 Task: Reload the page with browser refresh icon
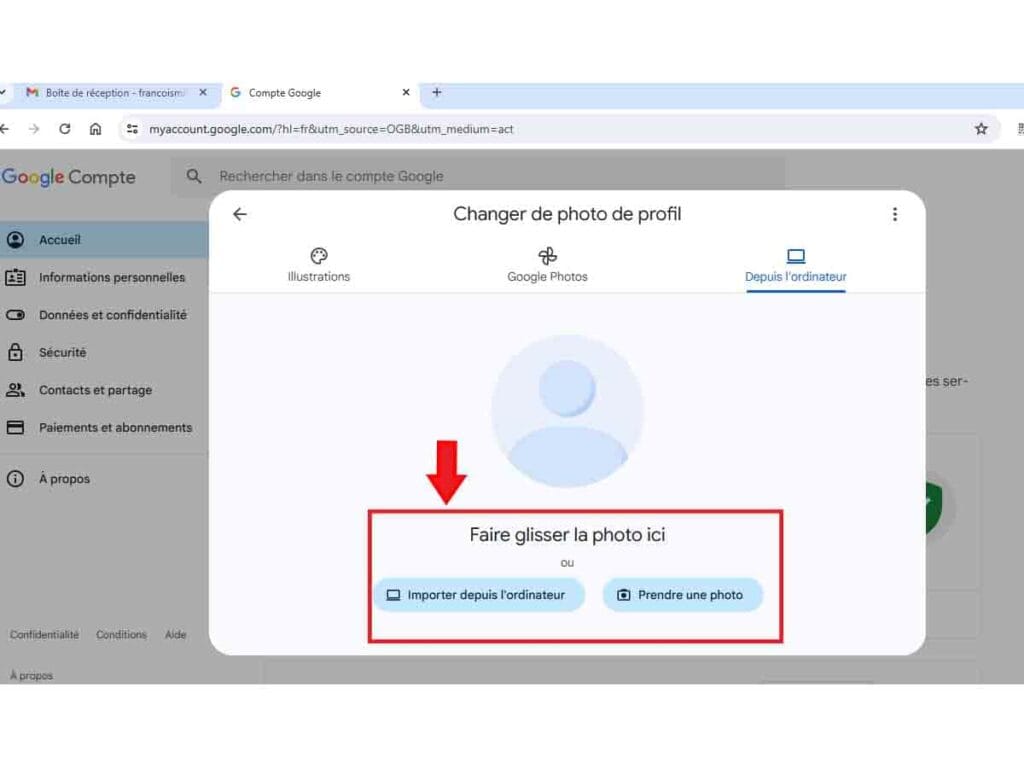(65, 129)
